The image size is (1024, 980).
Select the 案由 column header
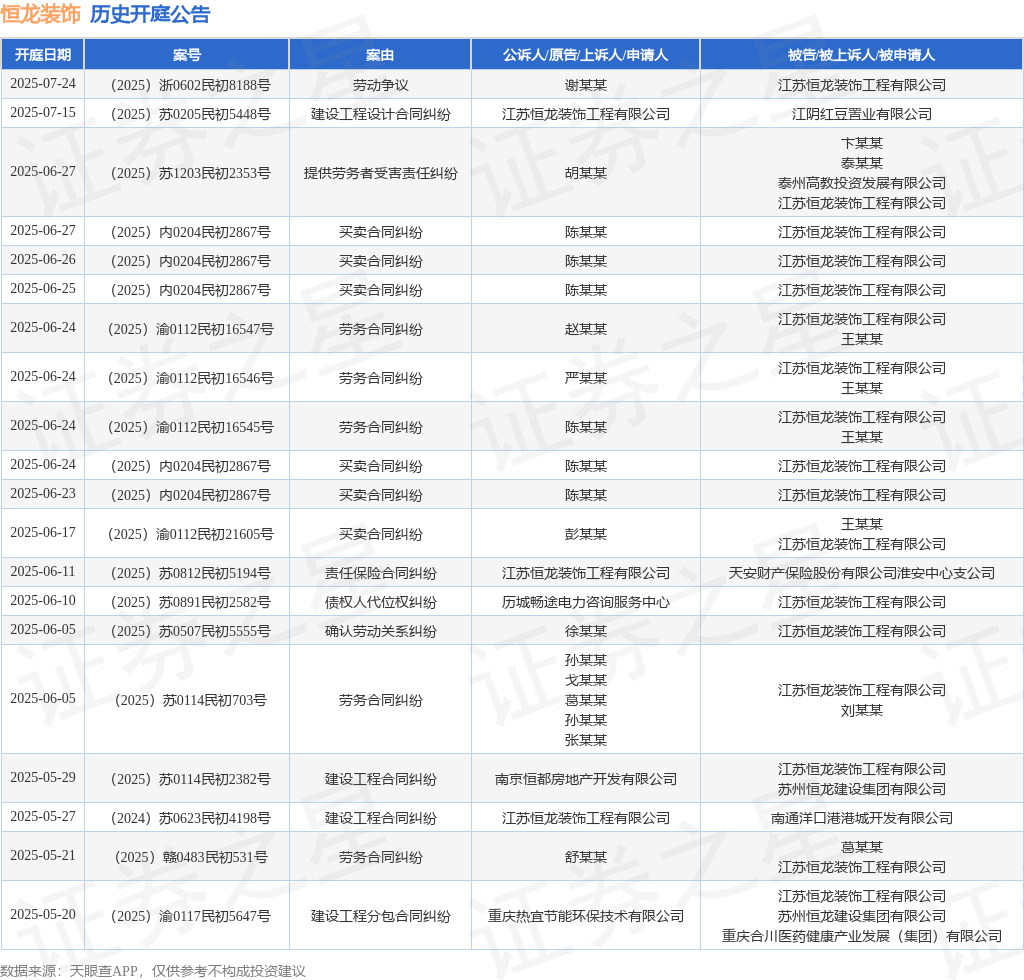tap(380, 55)
